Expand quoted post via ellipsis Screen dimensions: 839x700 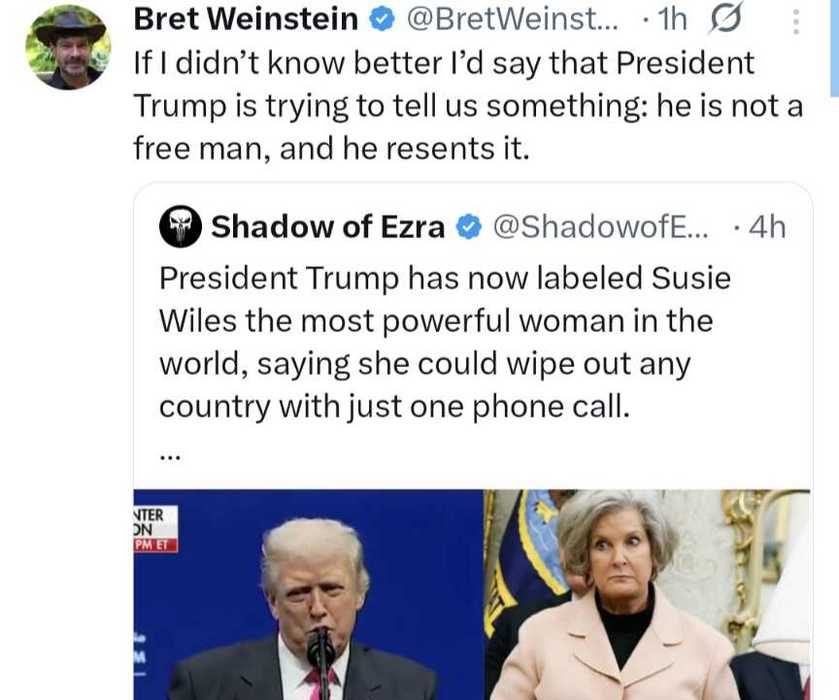click(171, 456)
